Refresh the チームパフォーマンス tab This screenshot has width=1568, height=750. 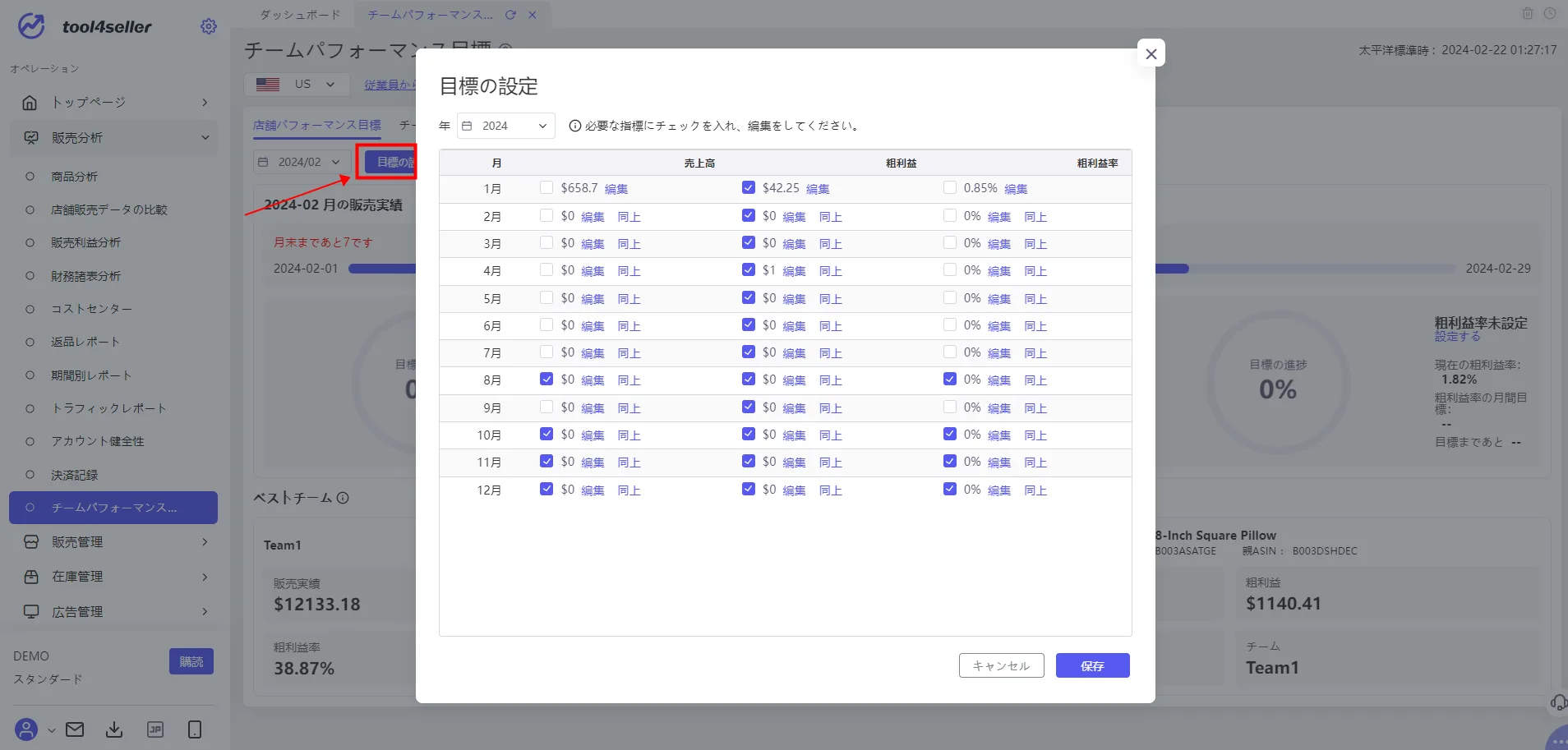point(510,15)
